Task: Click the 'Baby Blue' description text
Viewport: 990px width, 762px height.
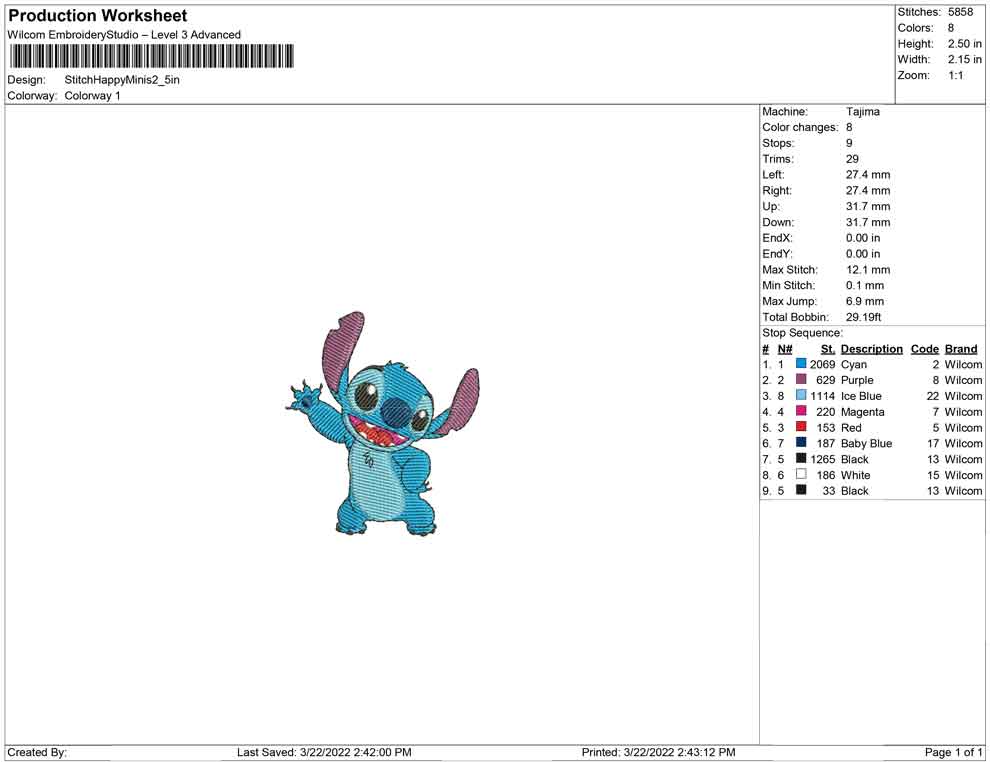Action: click(x=866, y=443)
